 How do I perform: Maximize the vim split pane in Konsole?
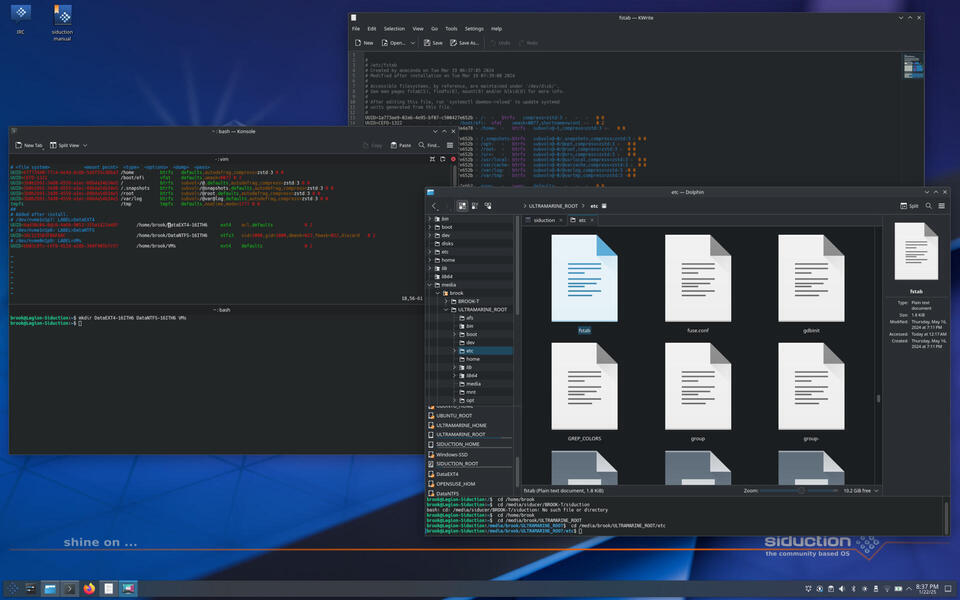(x=432, y=159)
